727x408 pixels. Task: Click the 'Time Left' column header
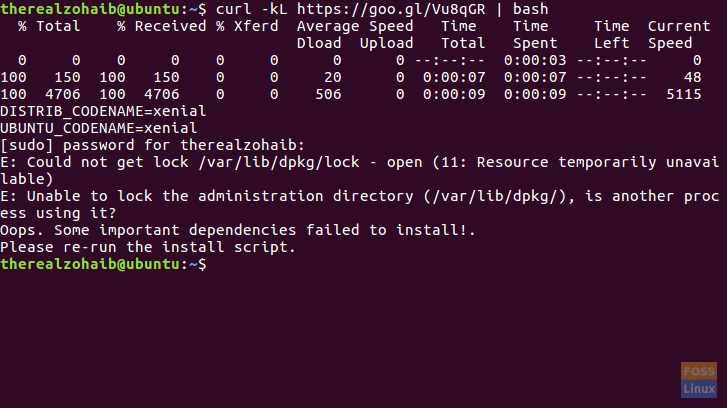[612, 35]
